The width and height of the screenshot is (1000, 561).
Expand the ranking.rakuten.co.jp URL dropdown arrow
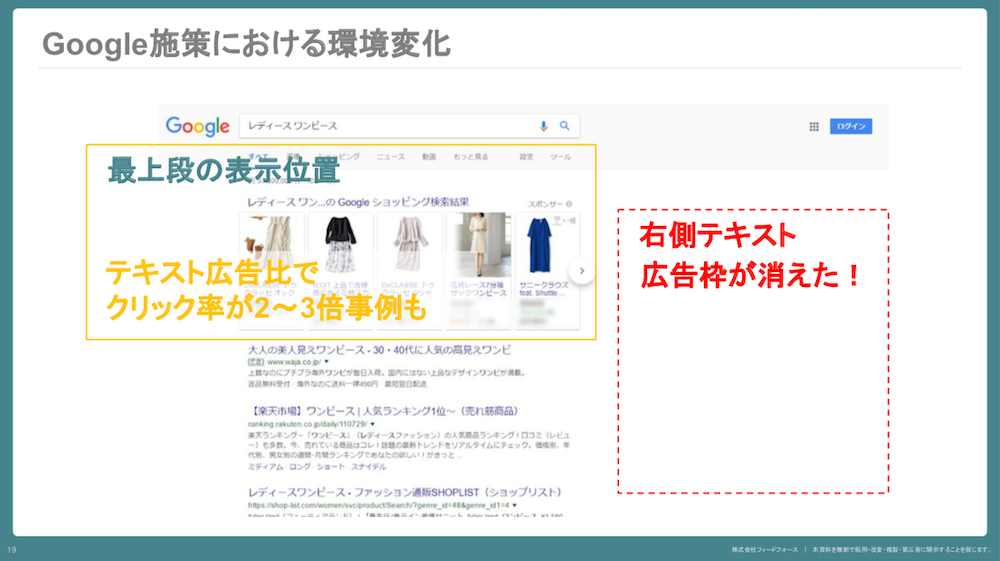(x=372, y=424)
